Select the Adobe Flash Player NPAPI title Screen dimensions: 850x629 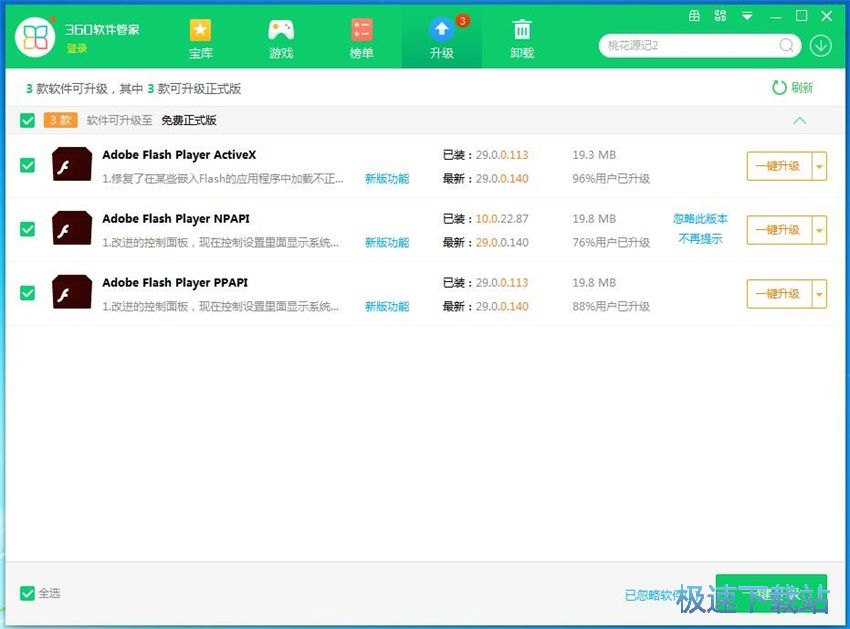[x=176, y=219]
